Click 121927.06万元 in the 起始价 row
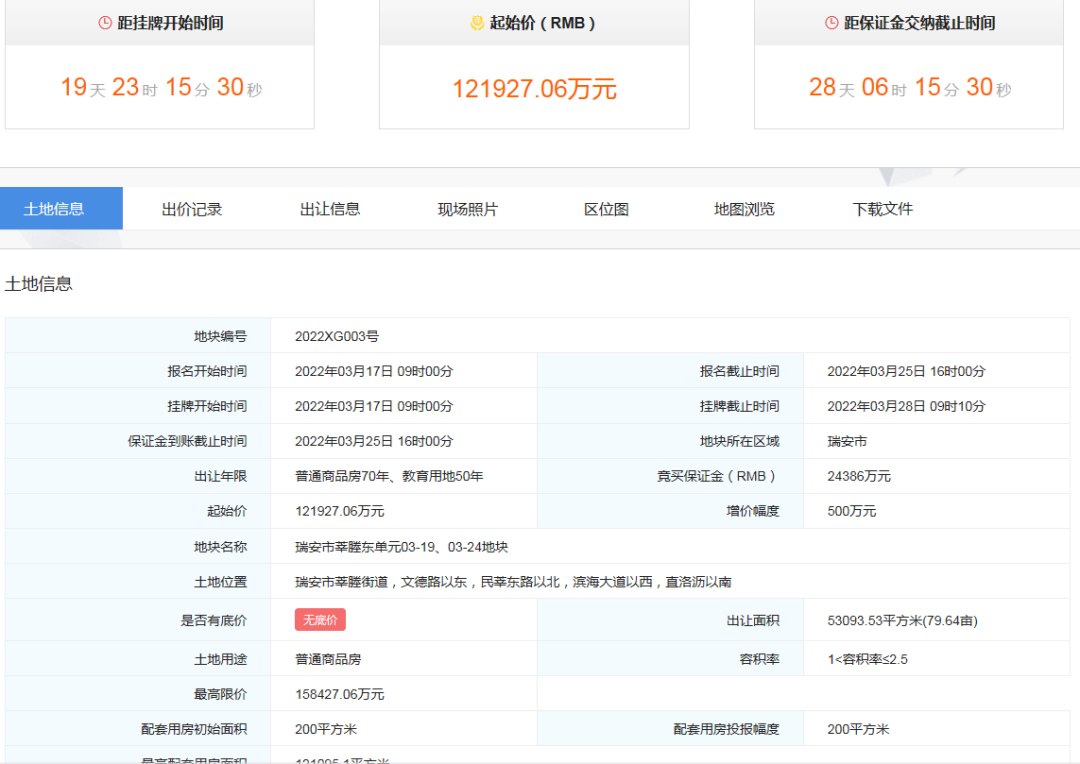Screen dimensions: 1080x764 [x=340, y=511]
